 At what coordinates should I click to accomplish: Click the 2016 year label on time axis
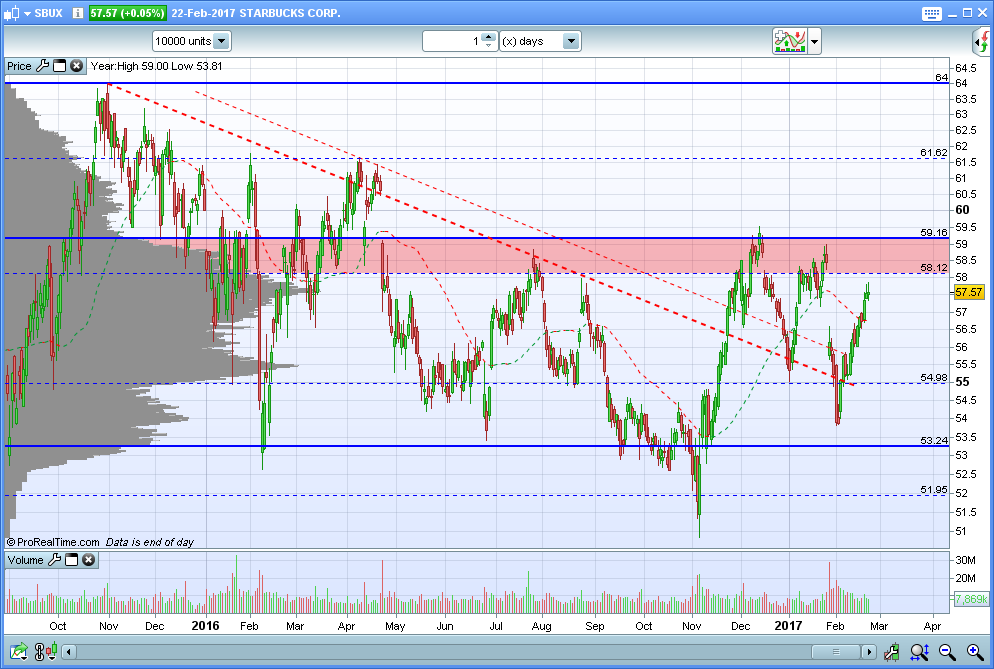point(205,626)
